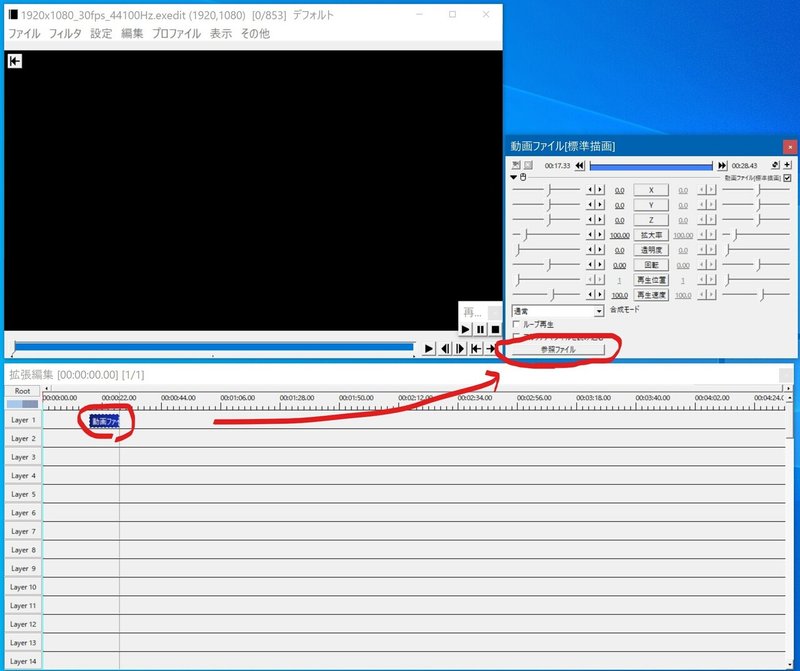Screen dimensions: 800x671
Task: Click the timeline zoom scale bar under Root
Action: [22, 404]
